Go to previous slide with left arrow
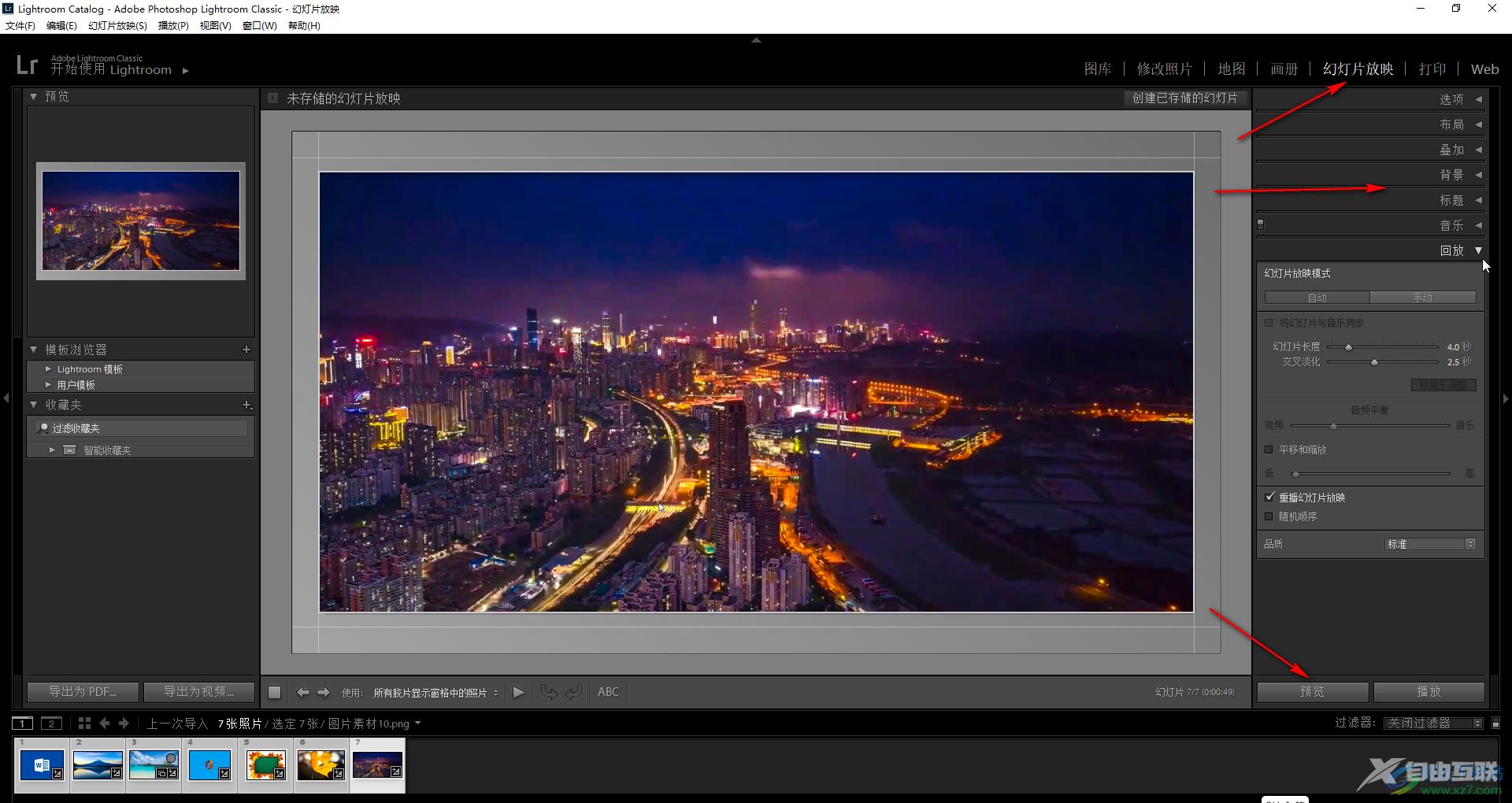This screenshot has height=803, width=1512. pos(303,692)
